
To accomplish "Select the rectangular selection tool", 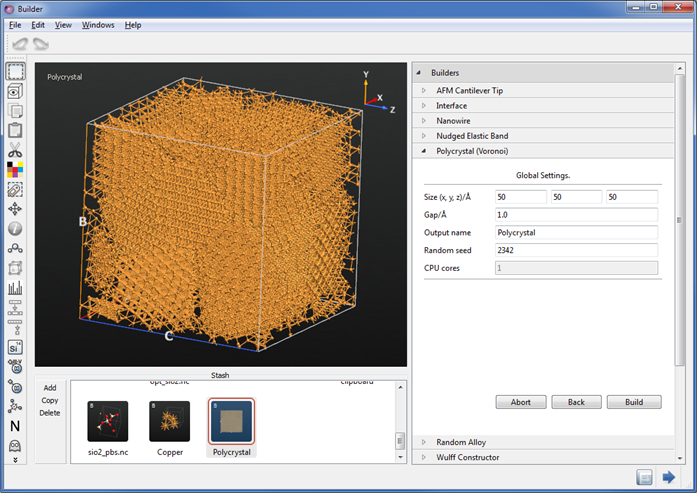I will tap(15, 72).
